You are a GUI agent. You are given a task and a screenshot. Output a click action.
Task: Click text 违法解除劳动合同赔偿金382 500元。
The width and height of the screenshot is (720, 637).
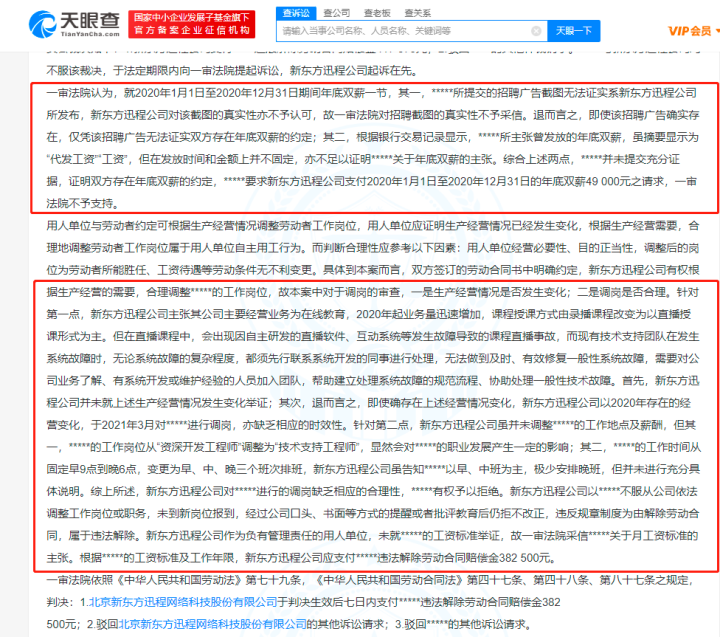466,558
